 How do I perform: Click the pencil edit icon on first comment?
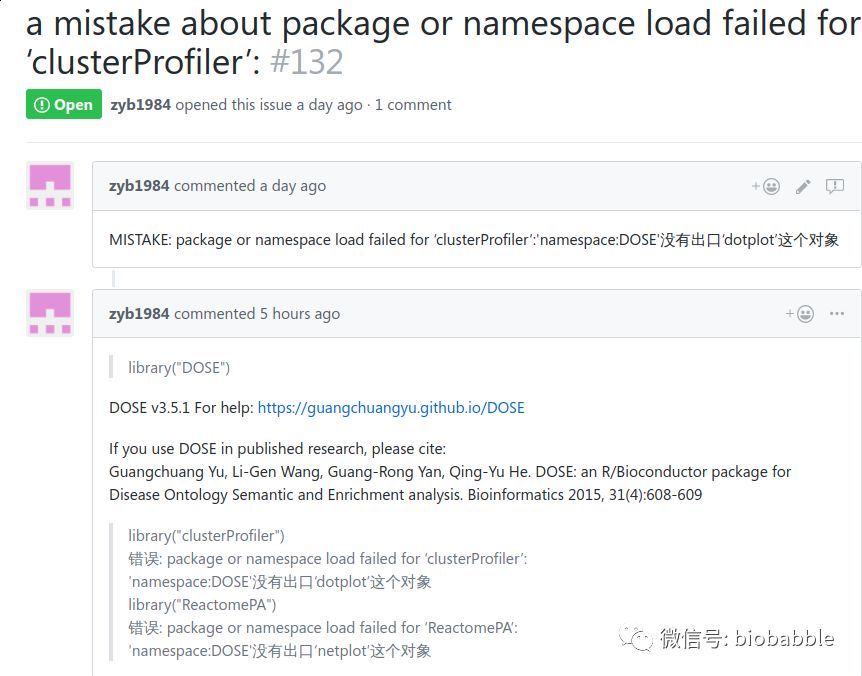click(x=803, y=186)
